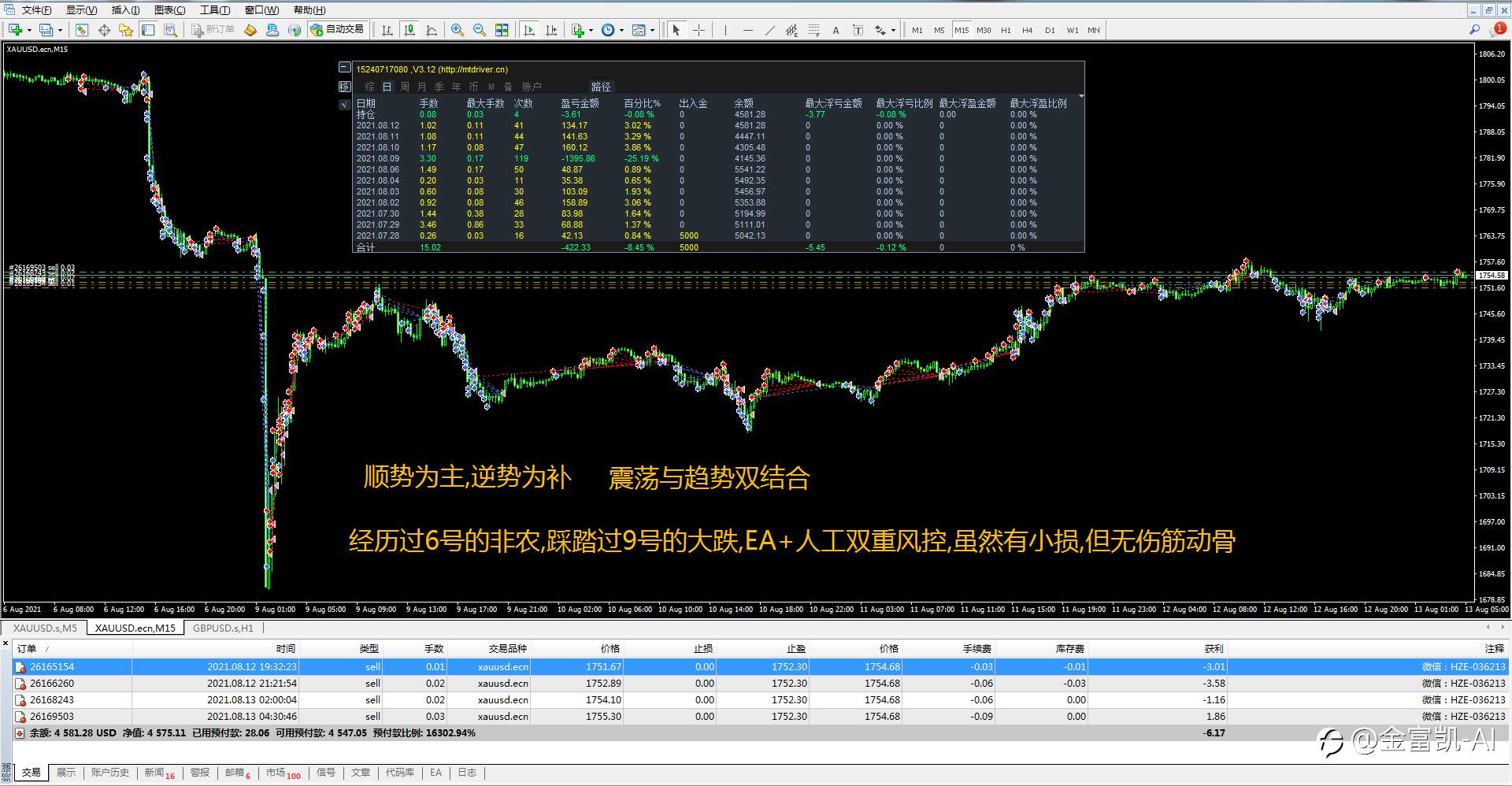The image size is (1512, 786).
Task: Open the MetaEditor yellow book icon
Action: (250, 30)
